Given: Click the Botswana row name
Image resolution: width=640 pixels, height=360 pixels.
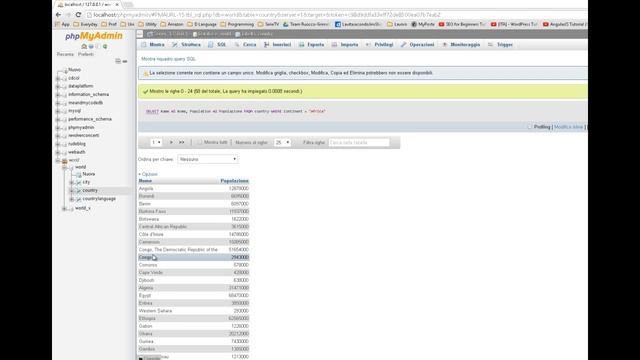Looking at the screenshot, I should pos(149,219).
